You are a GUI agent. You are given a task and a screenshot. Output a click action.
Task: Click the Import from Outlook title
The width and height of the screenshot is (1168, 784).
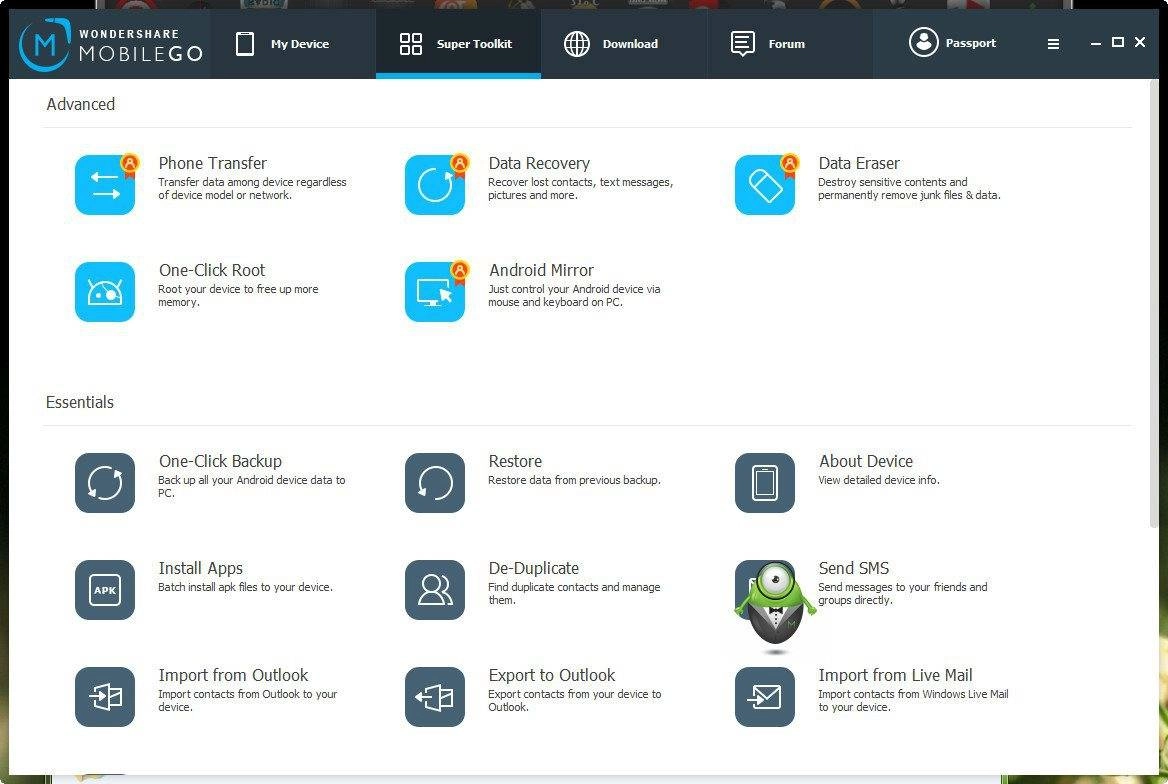pyautogui.click(x=233, y=675)
